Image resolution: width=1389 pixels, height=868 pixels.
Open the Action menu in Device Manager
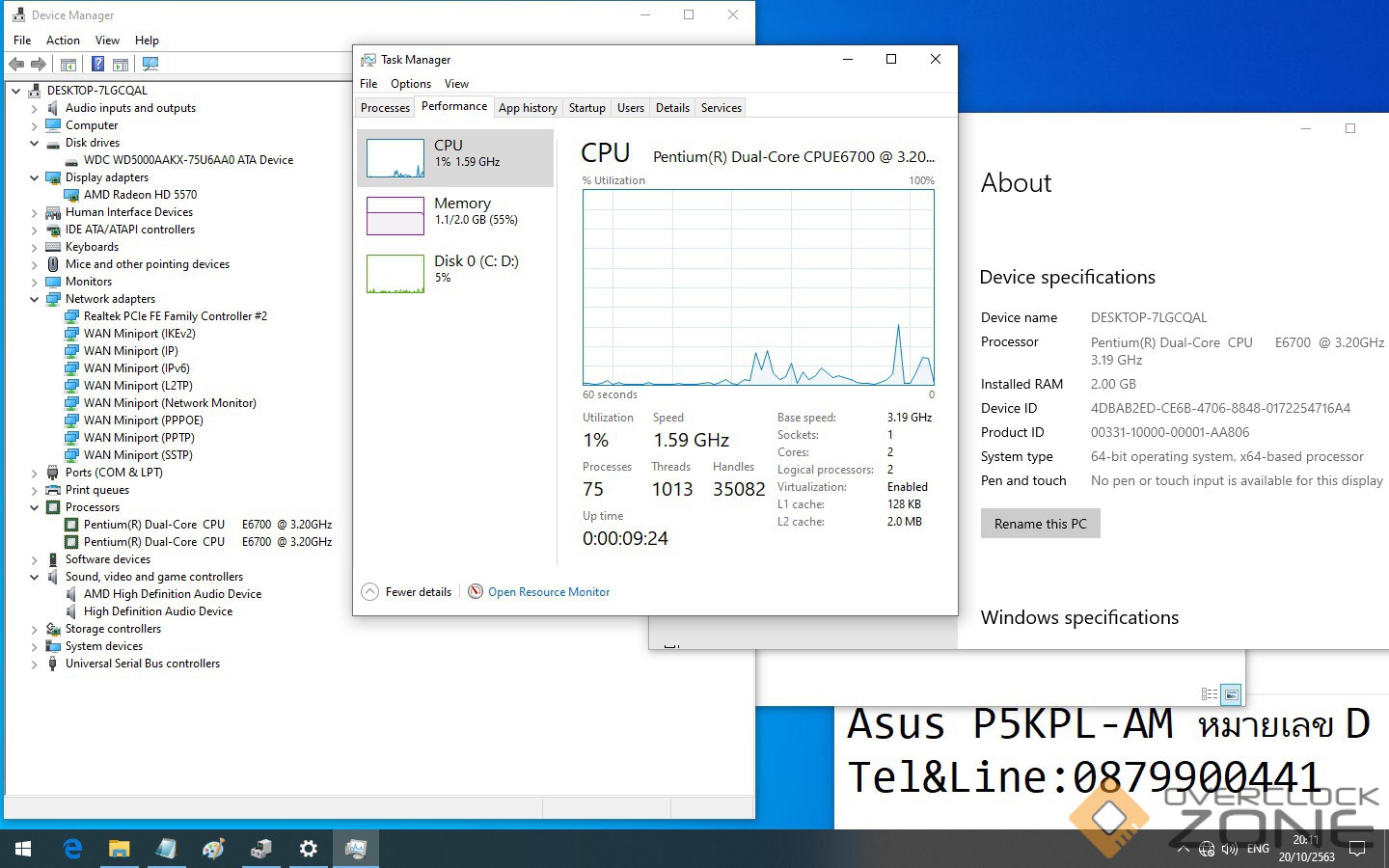point(63,41)
